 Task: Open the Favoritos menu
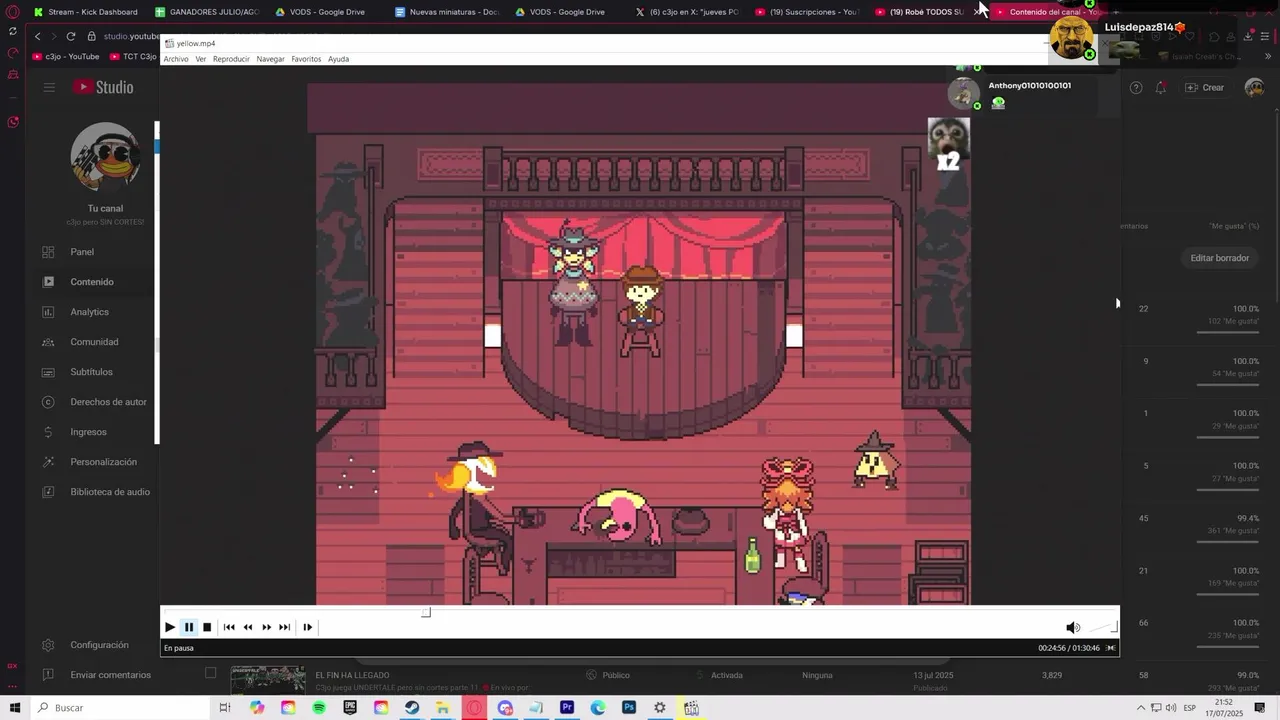coord(306,59)
